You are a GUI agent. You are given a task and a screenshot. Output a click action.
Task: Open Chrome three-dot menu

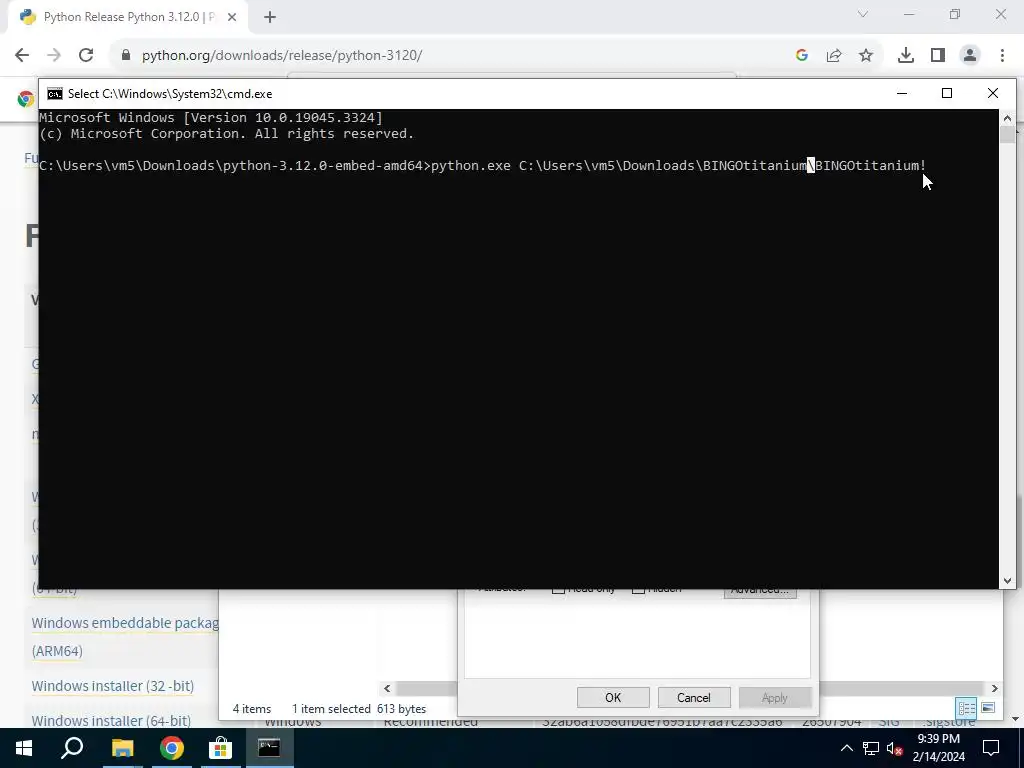[1002, 56]
